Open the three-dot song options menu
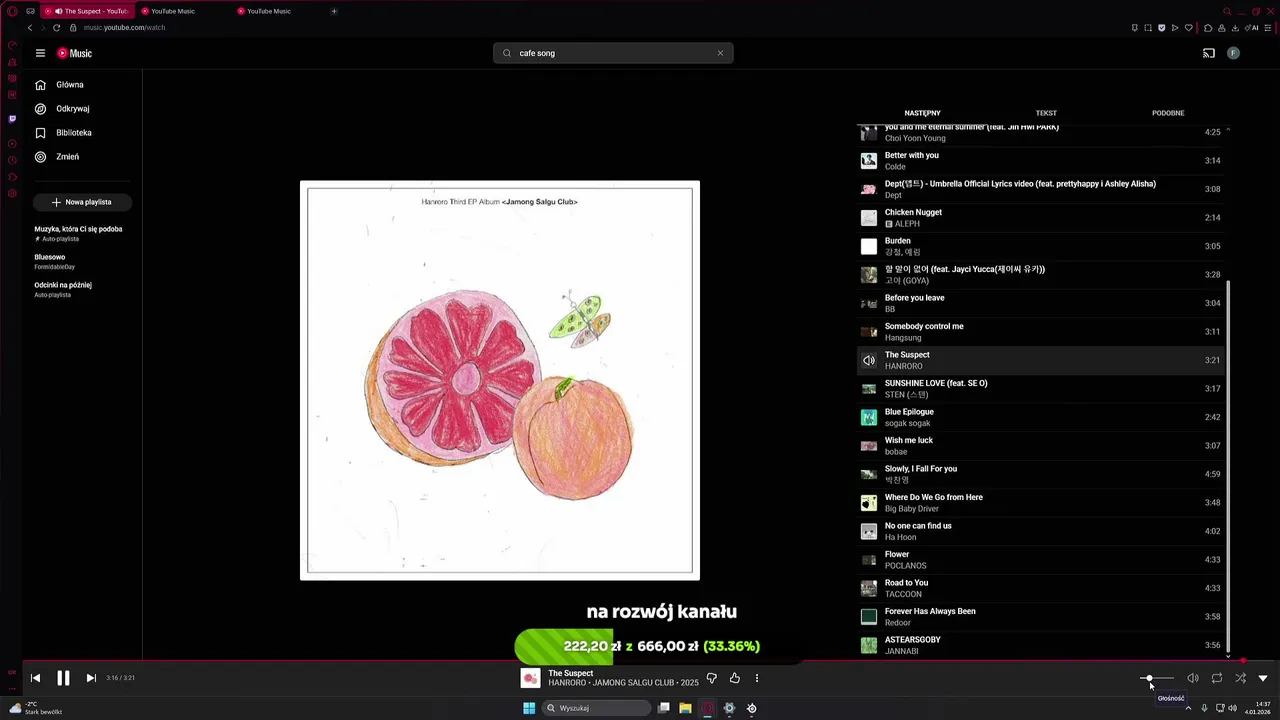Screen dimensions: 1280x720 coord(757,678)
